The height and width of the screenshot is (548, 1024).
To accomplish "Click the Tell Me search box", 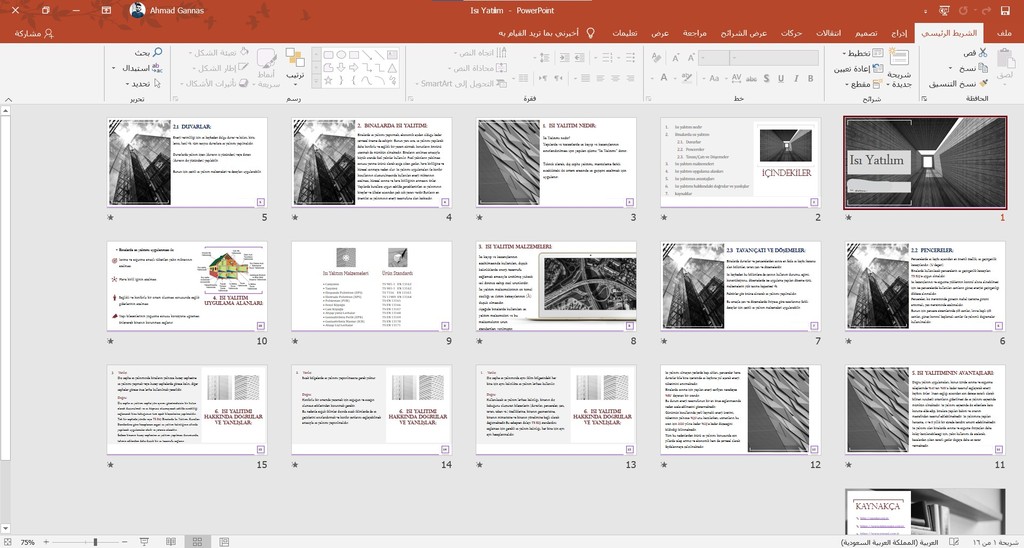I will 547,33.
